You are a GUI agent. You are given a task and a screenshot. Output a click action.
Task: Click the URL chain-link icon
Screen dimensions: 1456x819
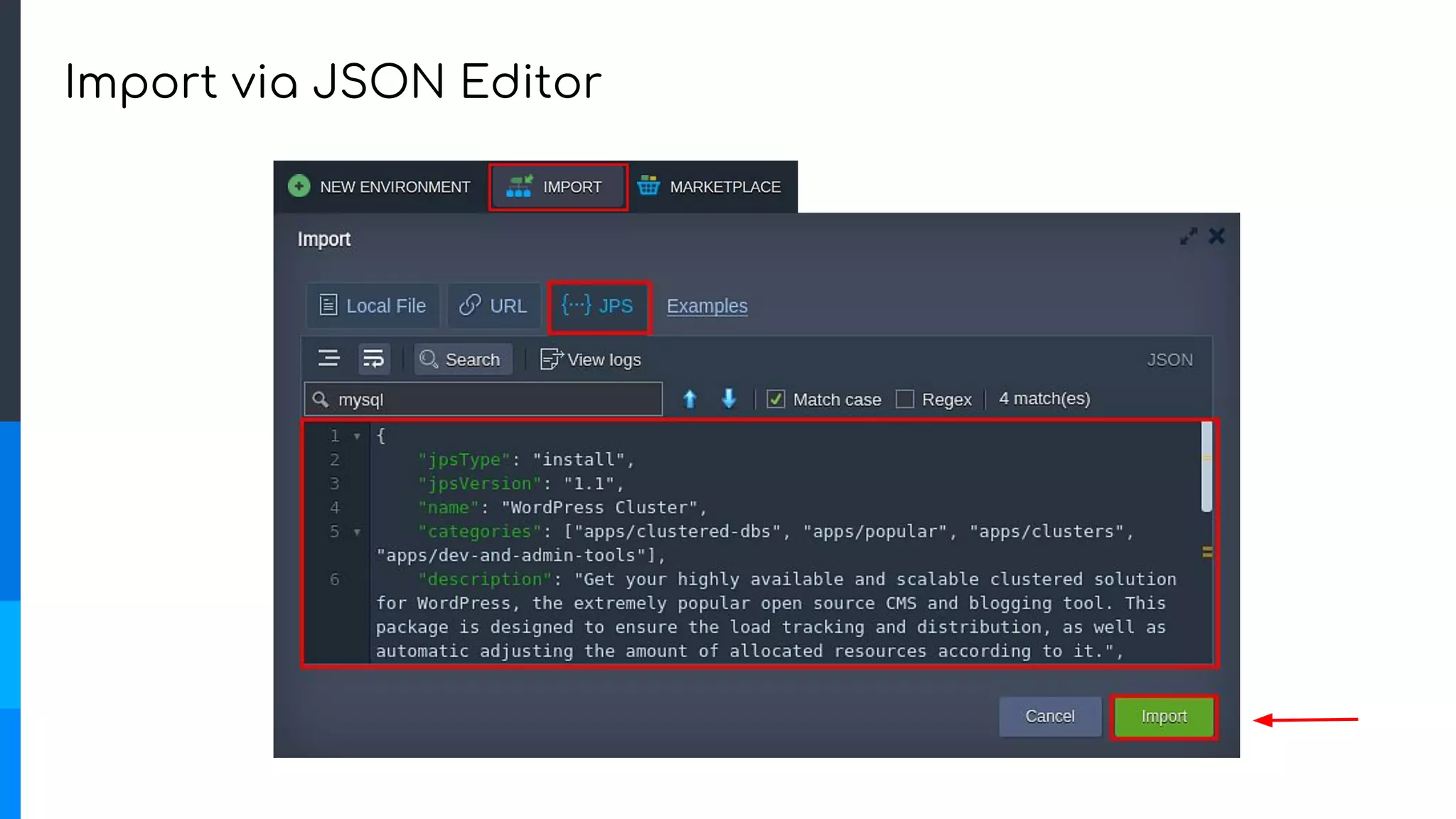click(470, 304)
